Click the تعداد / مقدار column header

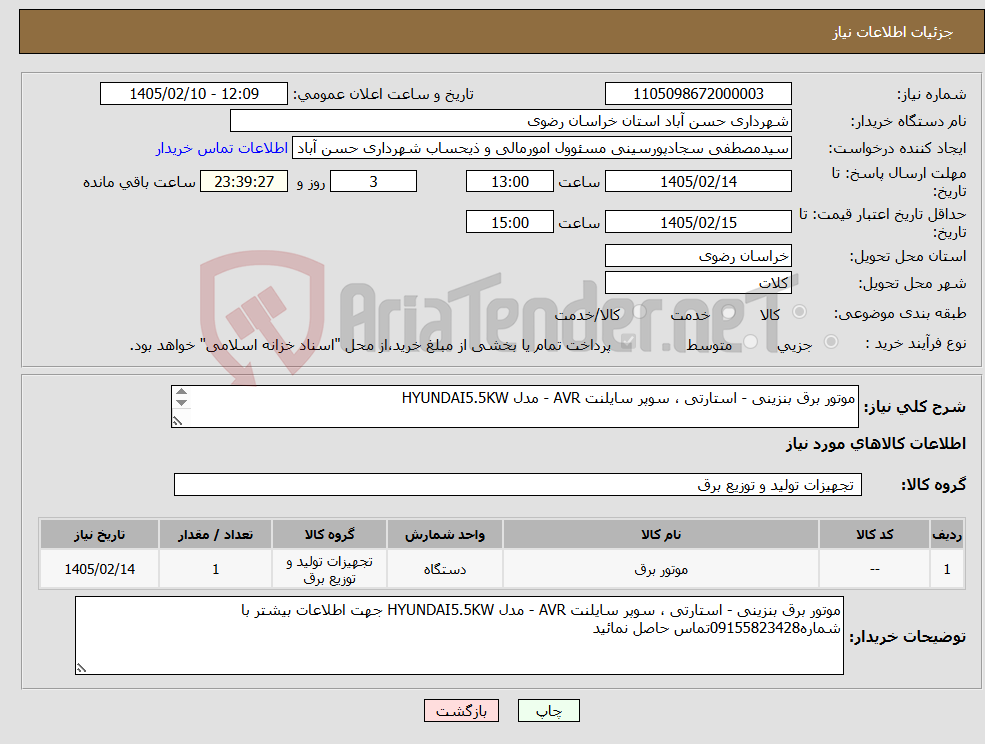pos(215,534)
